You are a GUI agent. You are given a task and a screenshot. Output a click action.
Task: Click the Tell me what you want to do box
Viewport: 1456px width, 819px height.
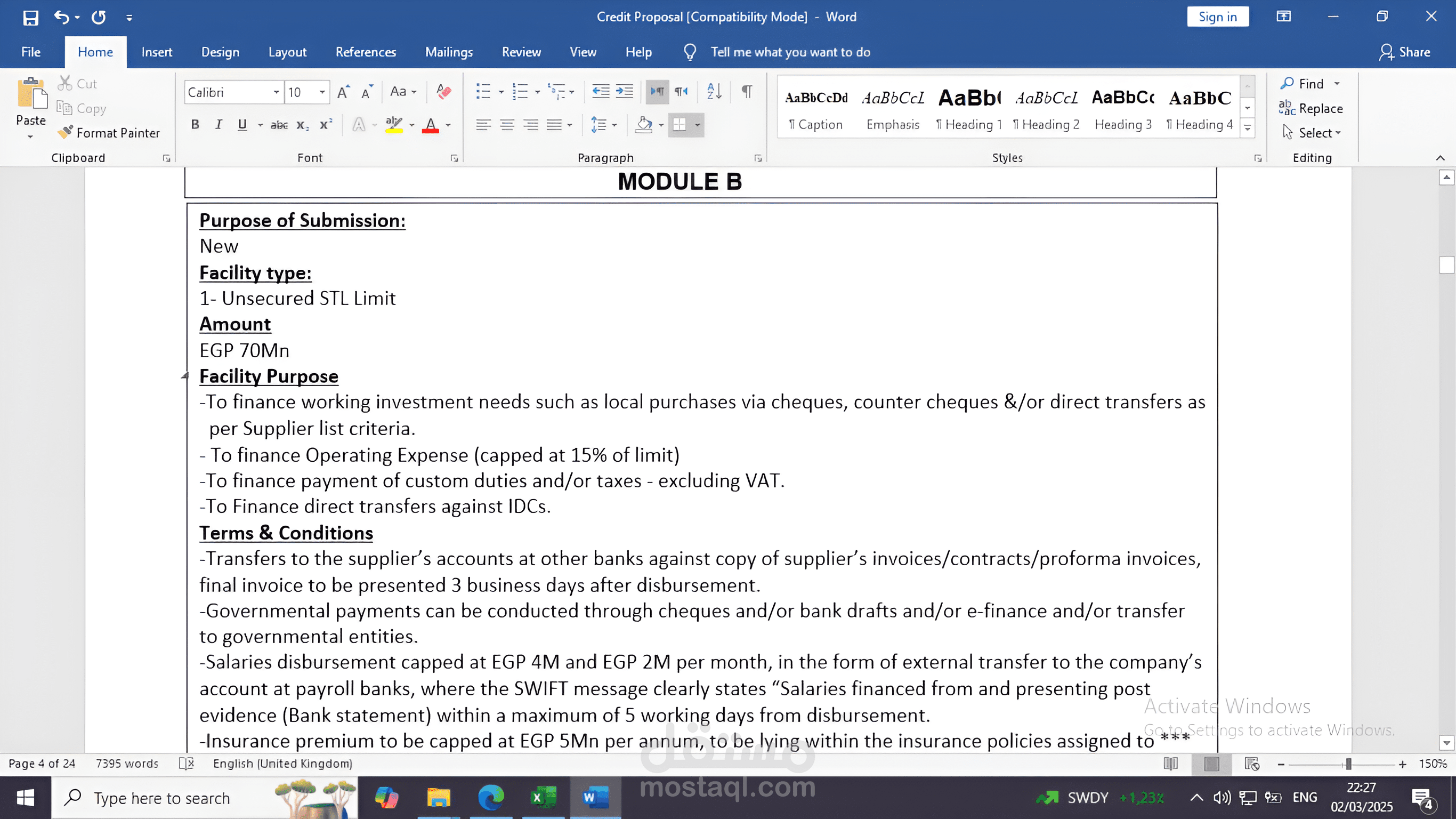pos(790,52)
